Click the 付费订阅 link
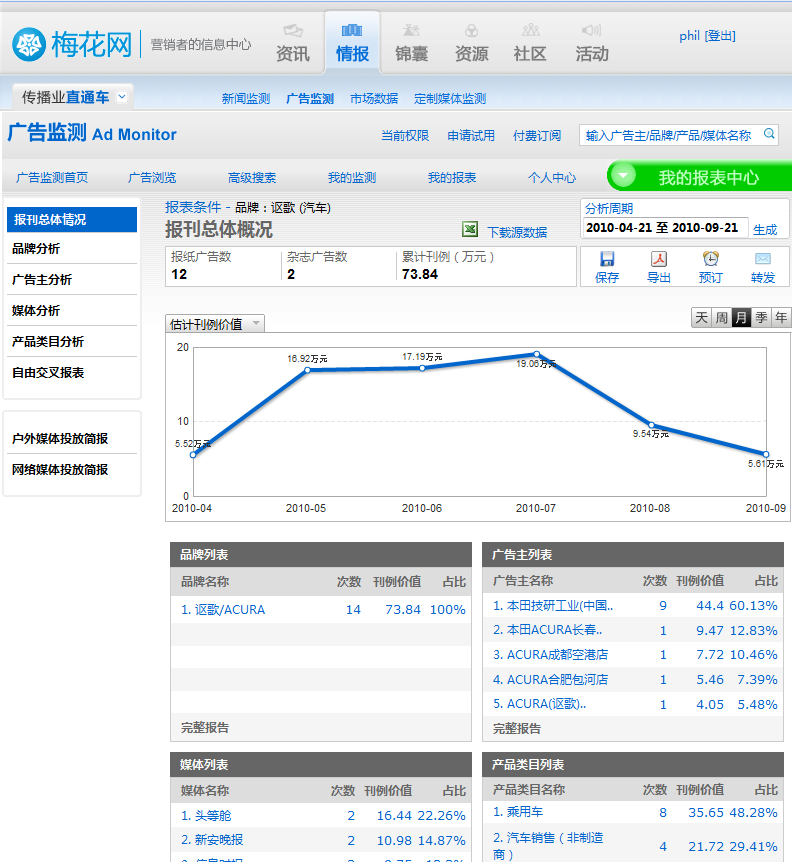Viewport: 792px width, 862px height. click(x=537, y=135)
